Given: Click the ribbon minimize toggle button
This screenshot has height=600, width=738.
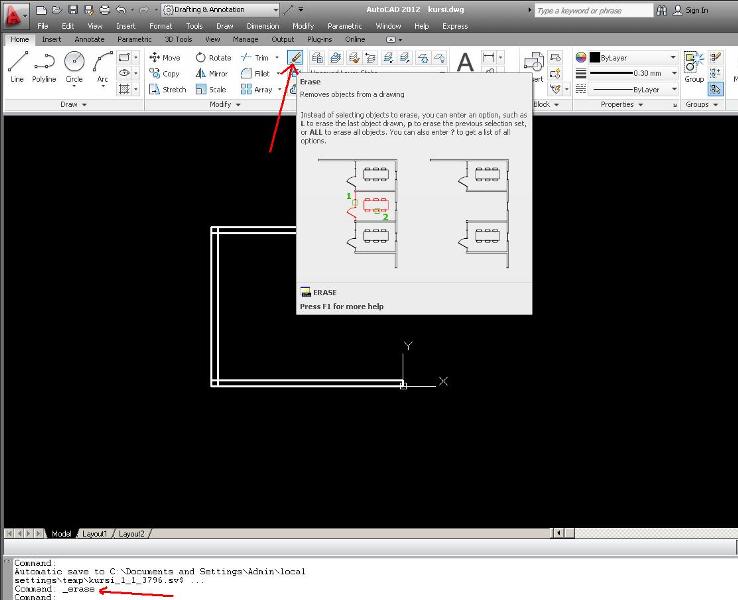Looking at the screenshot, I should [x=391, y=40].
